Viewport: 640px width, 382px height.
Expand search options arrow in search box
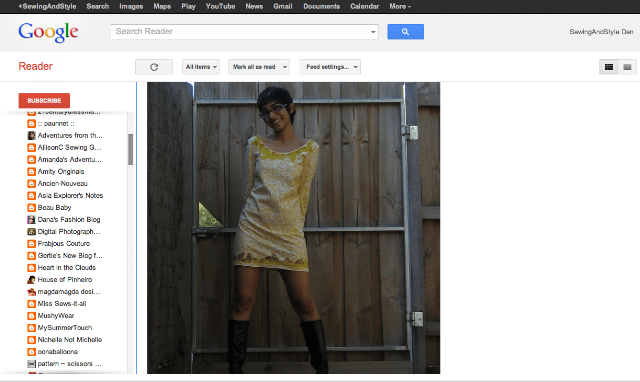point(373,32)
